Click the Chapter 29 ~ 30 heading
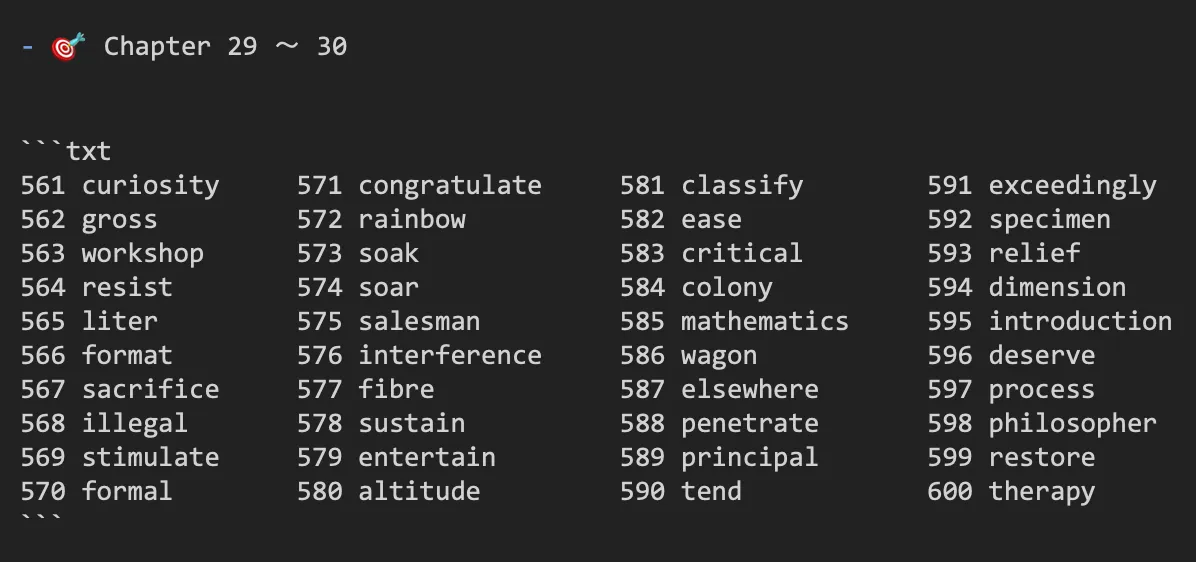The width and height of the screenshot is (1196, 562). (226, 47)
